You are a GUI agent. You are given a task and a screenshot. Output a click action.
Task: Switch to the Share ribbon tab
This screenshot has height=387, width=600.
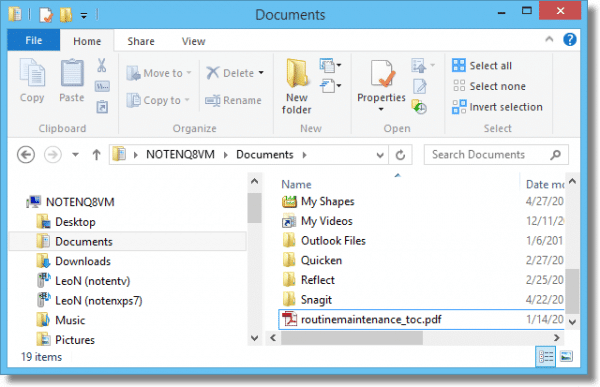pyautogui.click(x=141, y=41)
